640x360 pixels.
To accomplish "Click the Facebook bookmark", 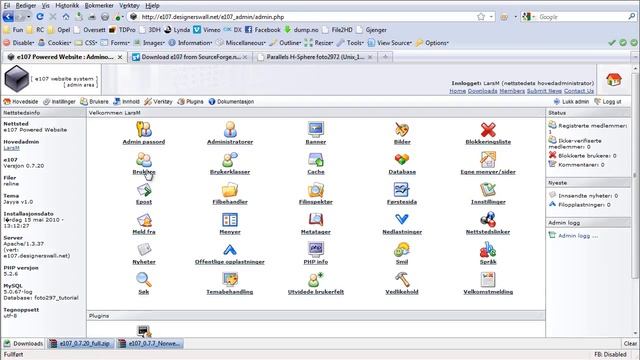I will tap(262, 30).
